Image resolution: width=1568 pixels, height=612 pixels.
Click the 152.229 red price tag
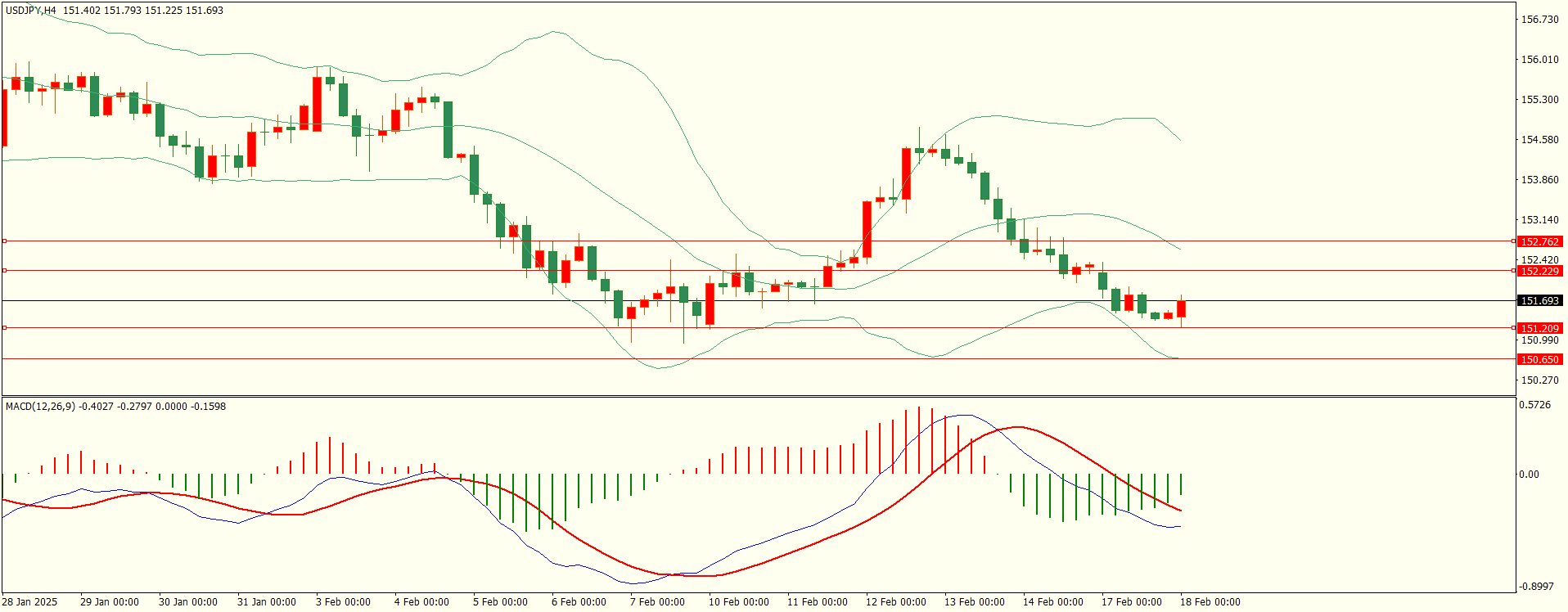point(1539,272)
